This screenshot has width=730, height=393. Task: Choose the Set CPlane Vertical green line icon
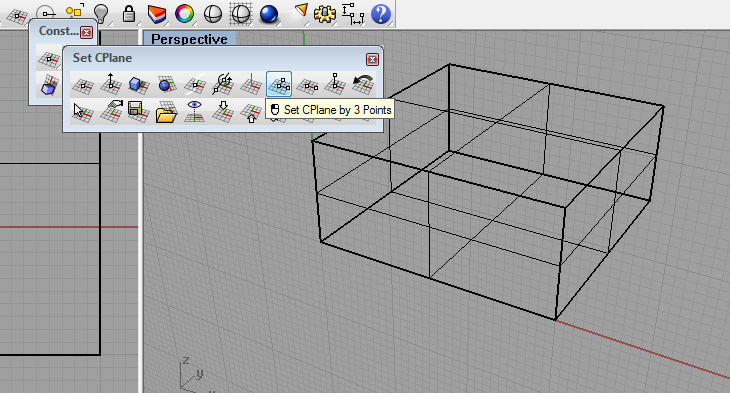[250, 84]
